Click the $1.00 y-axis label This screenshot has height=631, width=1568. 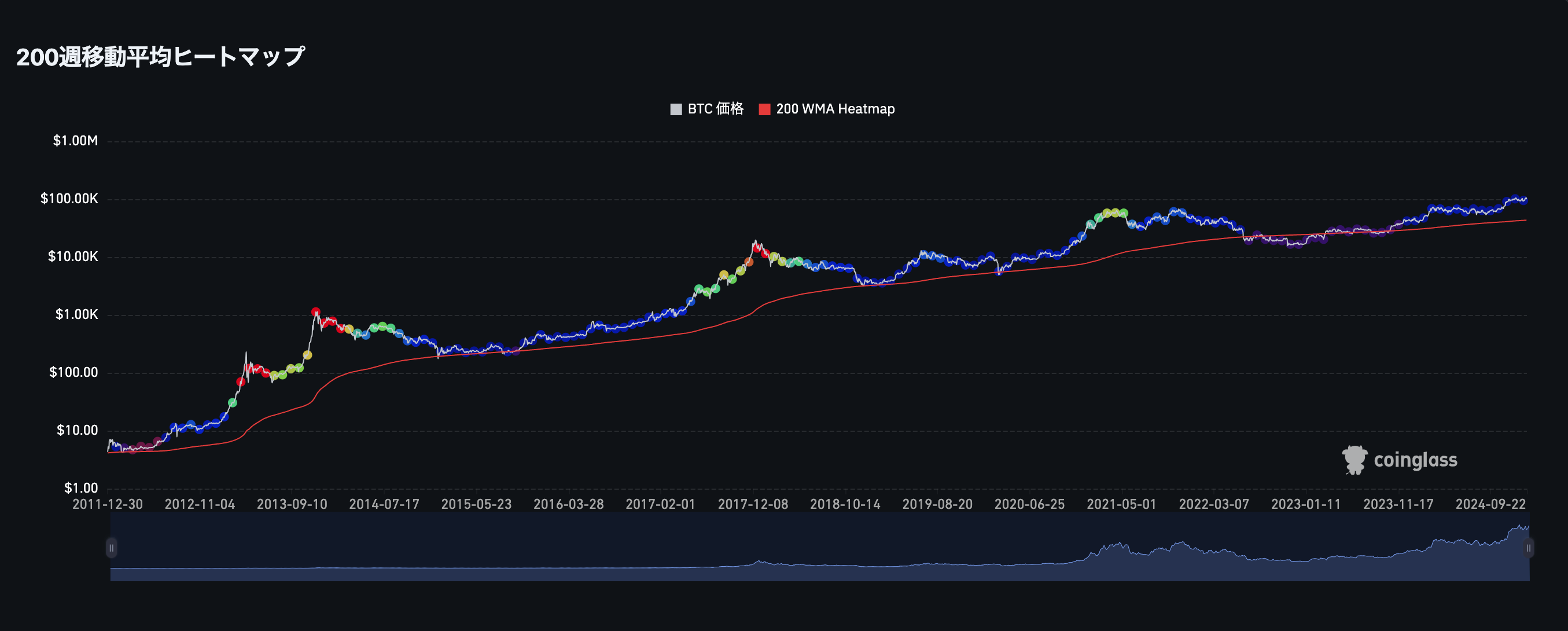(80, 488)
